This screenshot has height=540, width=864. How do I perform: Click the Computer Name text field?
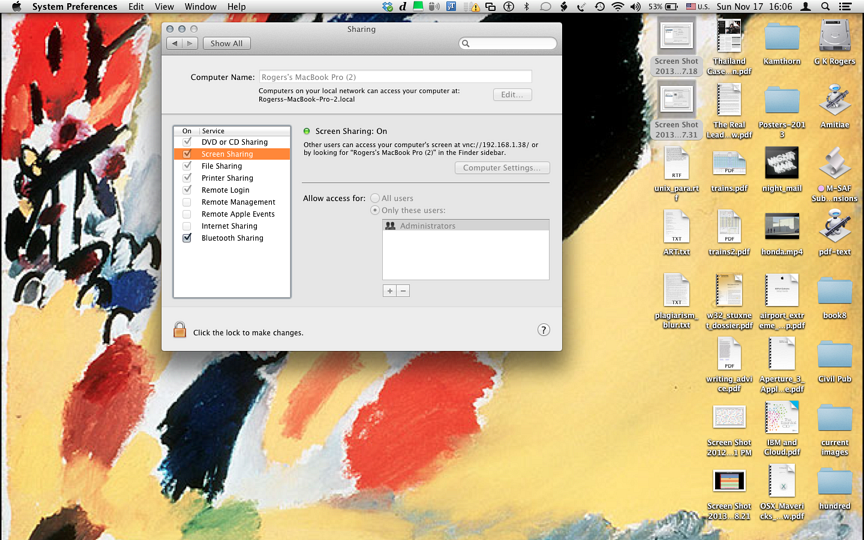coord(395,77)
